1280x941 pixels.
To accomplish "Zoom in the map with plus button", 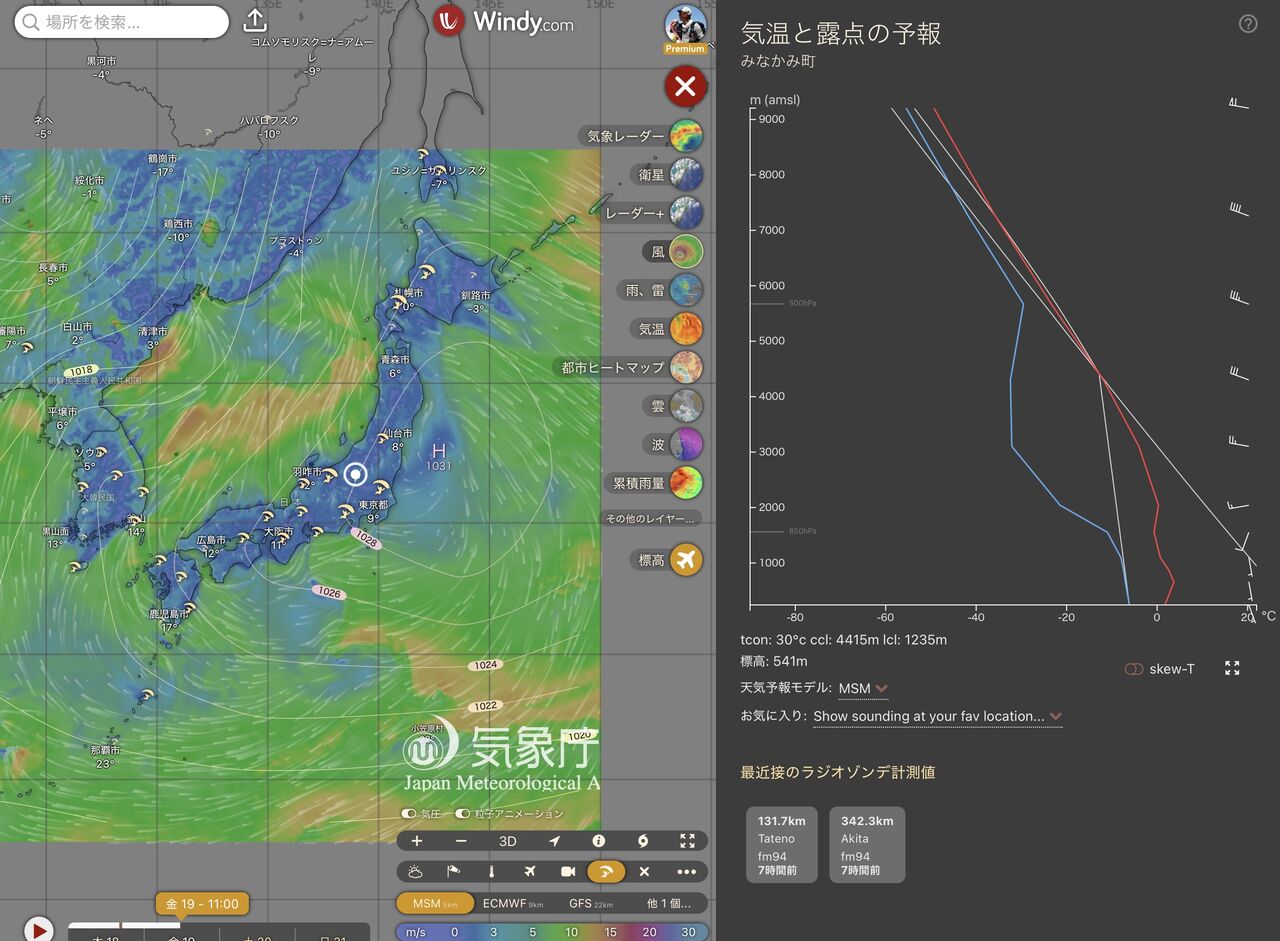I will point(417,841).
